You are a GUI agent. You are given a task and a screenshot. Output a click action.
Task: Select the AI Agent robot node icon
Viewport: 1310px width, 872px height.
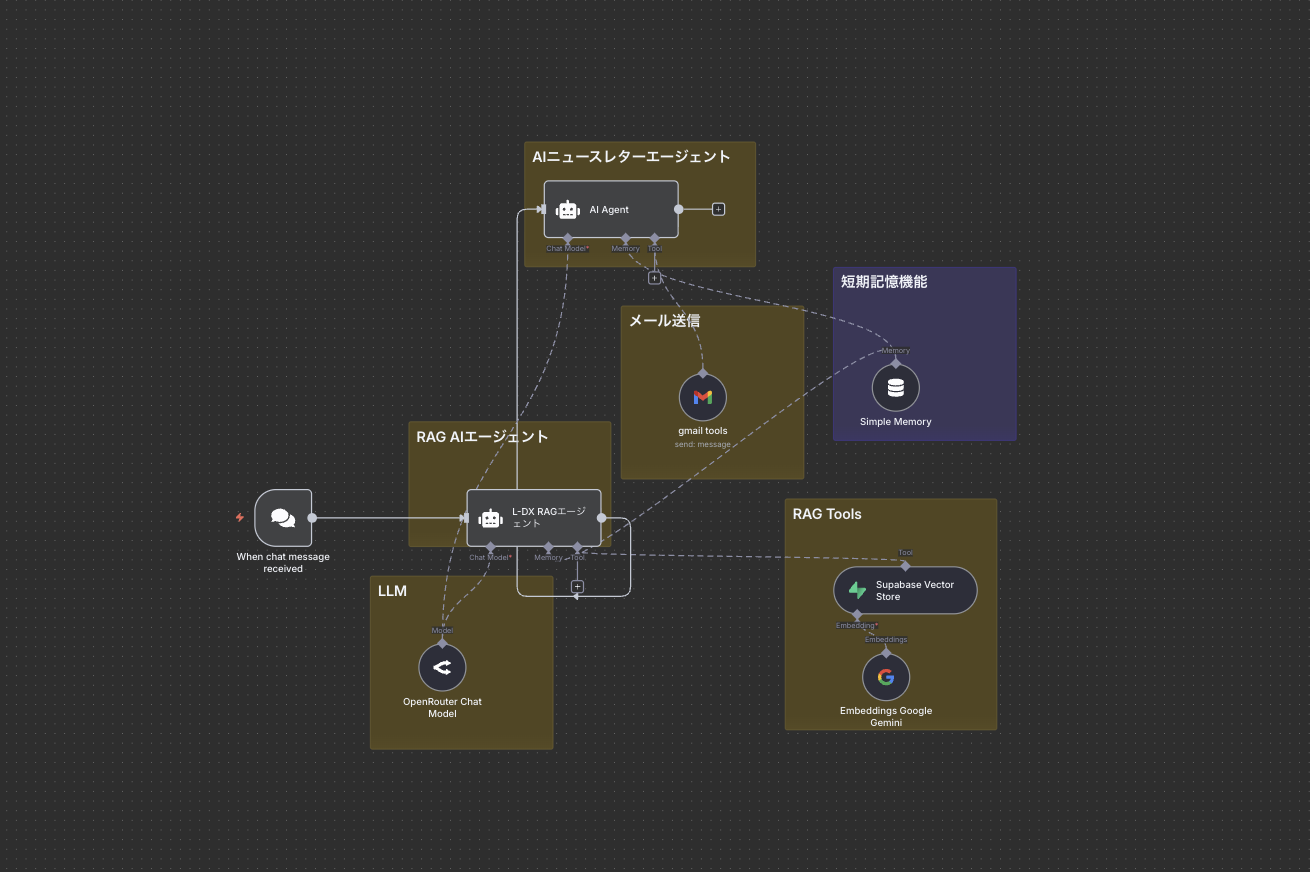[567, 210]
